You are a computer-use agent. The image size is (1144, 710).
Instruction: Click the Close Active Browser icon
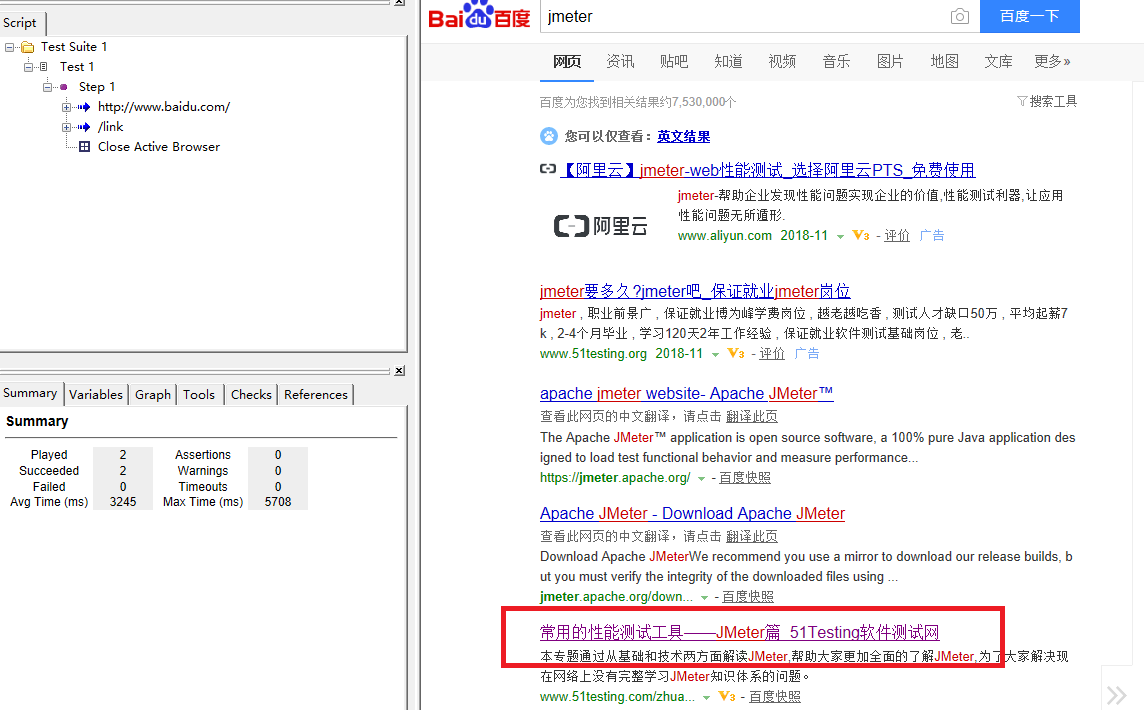85,147
